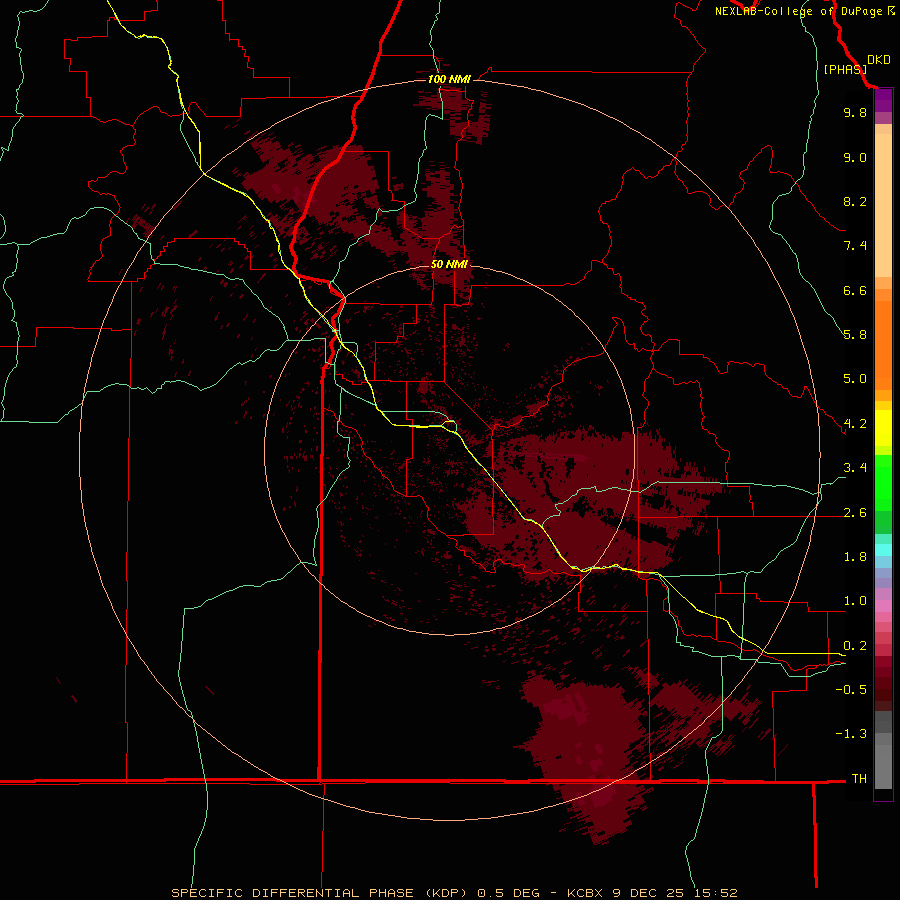Viewport: 900px width, 900px height.
Task: Click the TH label at the scale bottom
Action: (x=859, y=779)
